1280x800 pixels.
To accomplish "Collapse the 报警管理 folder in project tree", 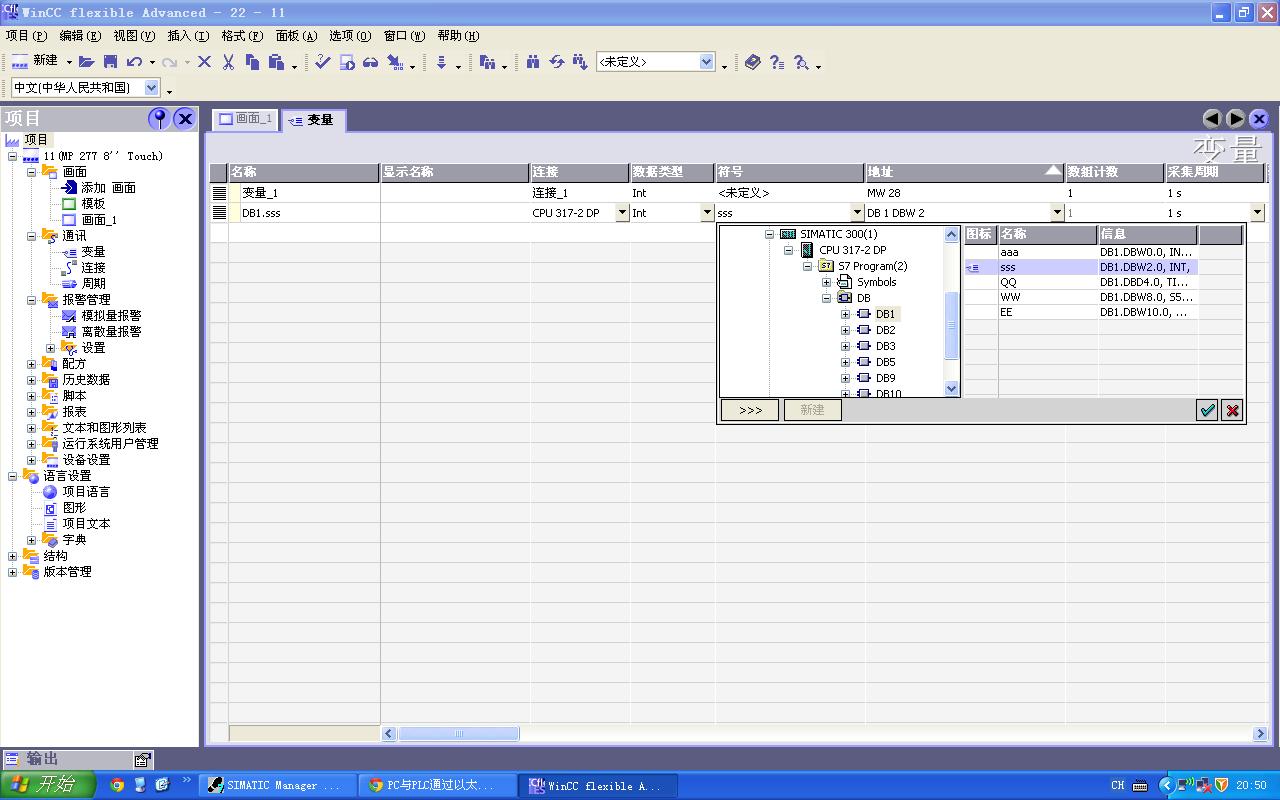I will tap(32, 300).
